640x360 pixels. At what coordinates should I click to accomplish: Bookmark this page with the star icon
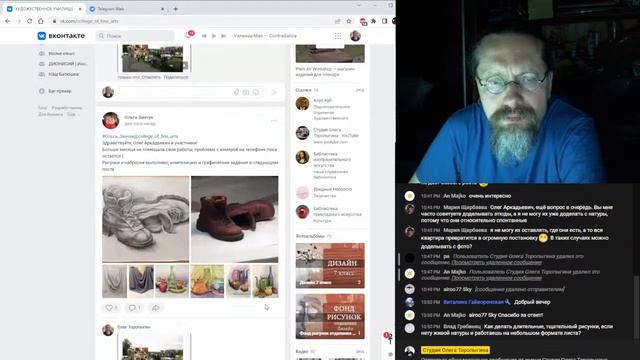click(349, 21)
